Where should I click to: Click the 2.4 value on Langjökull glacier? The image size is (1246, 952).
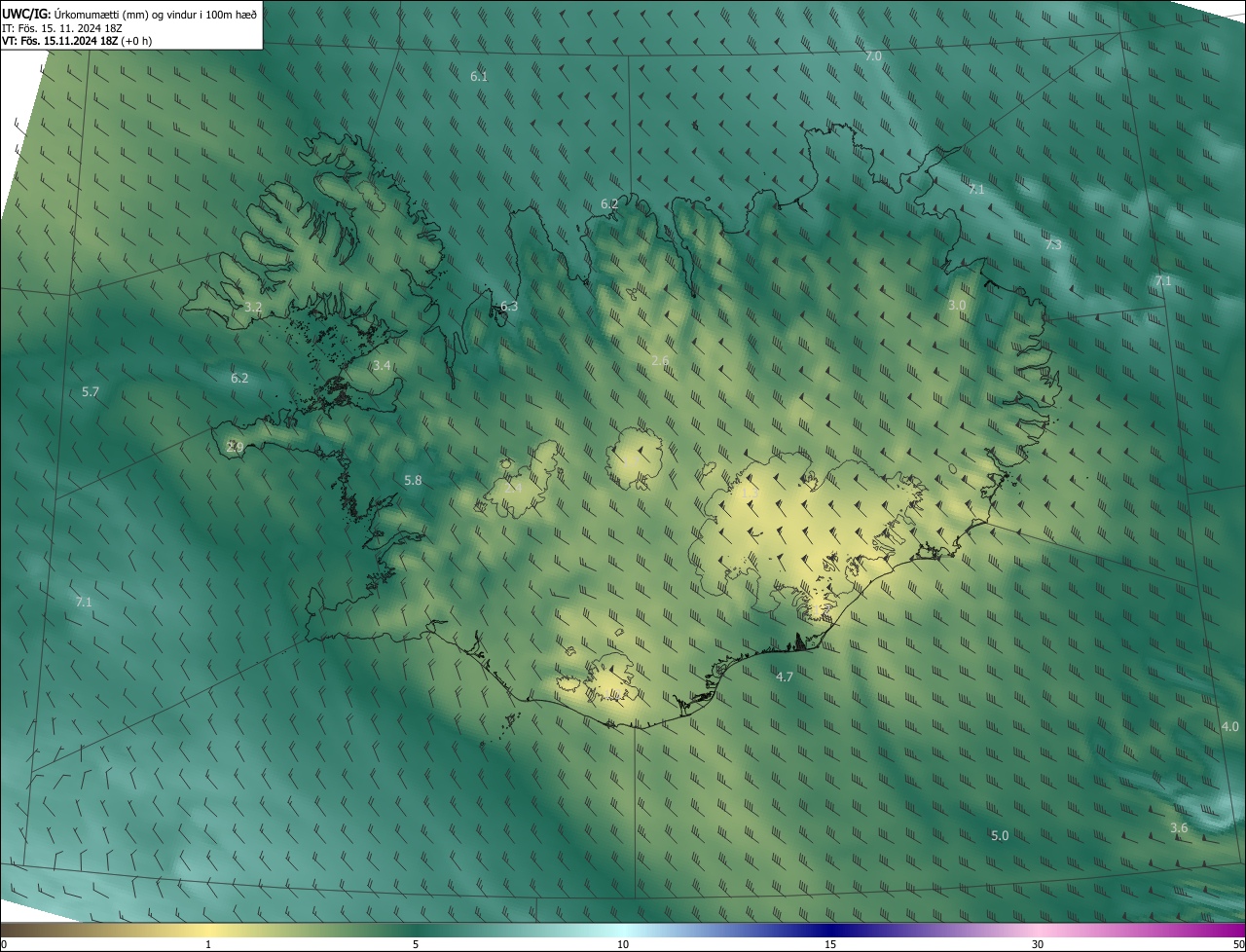(x=512, y=487)
